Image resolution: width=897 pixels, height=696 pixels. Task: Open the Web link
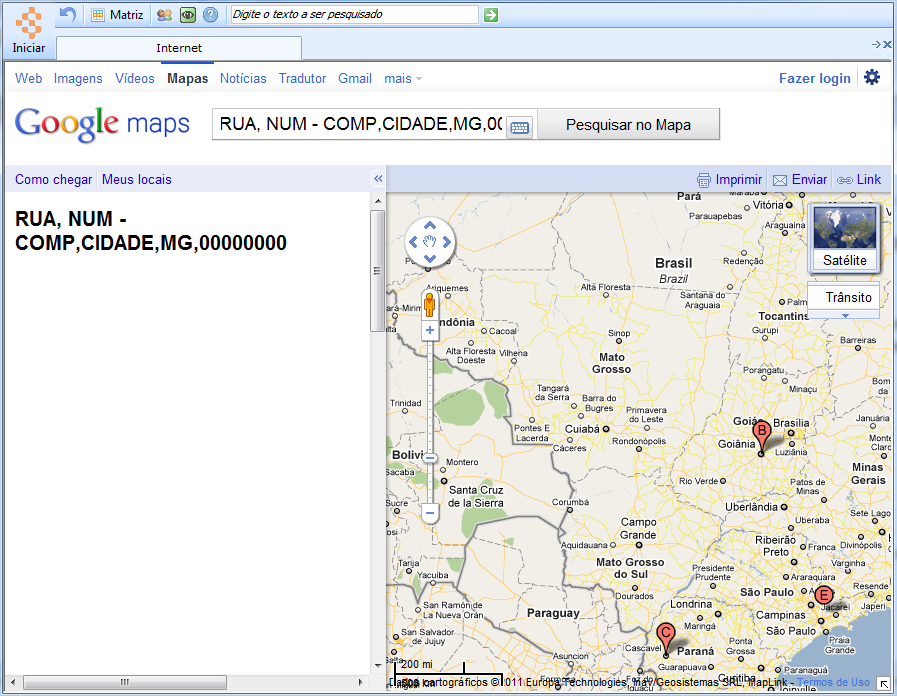tap(29, 78)
